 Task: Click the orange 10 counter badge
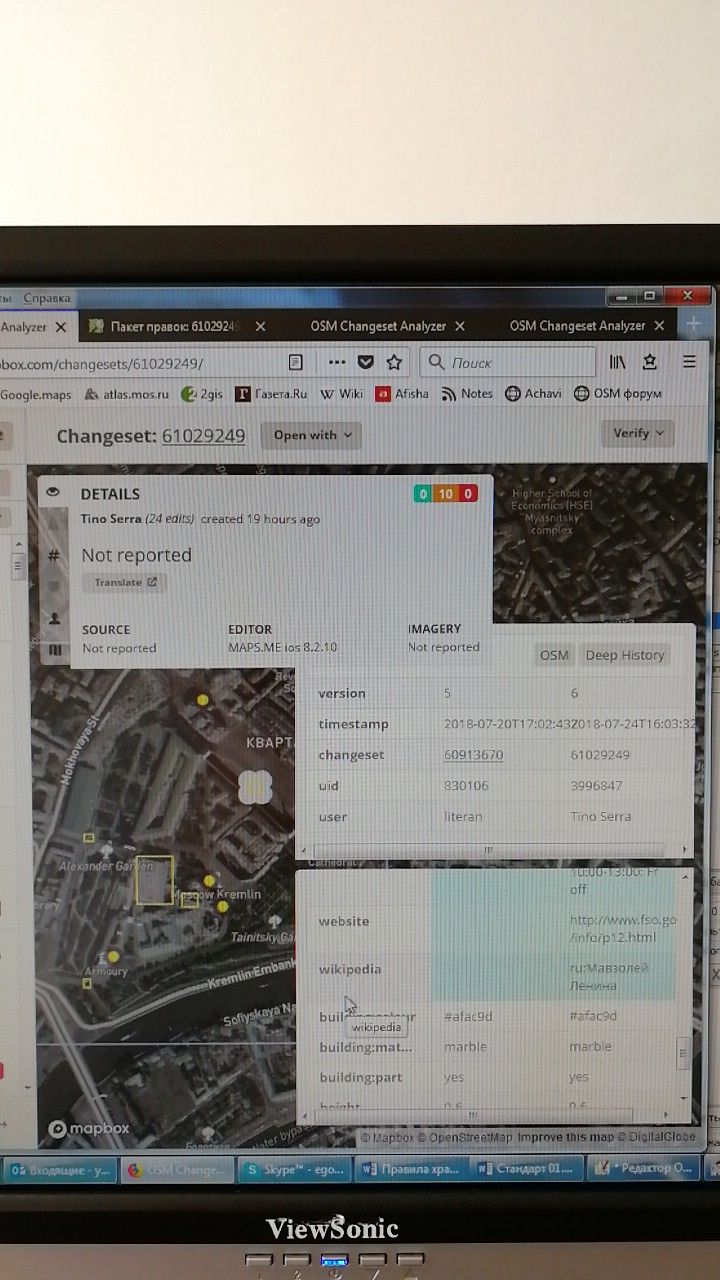(x=445, y=493)
